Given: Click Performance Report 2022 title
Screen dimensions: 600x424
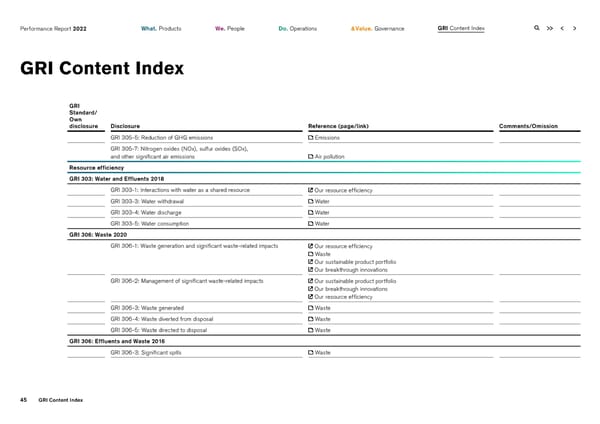Looking at the screenshot, I should [53, 29].
